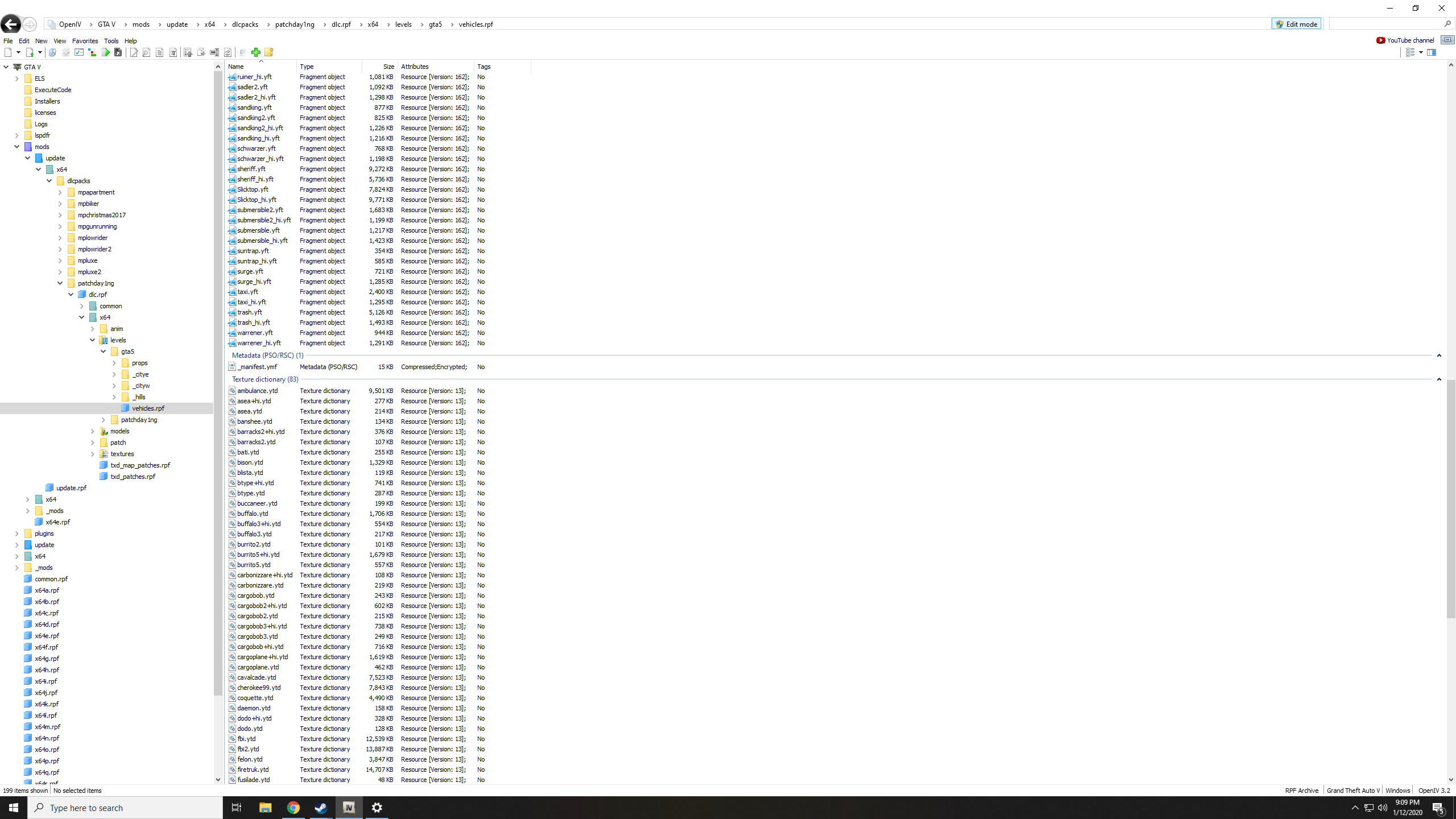Click the green play arrow toolbar icon
1456x819 pixels.
106,52
